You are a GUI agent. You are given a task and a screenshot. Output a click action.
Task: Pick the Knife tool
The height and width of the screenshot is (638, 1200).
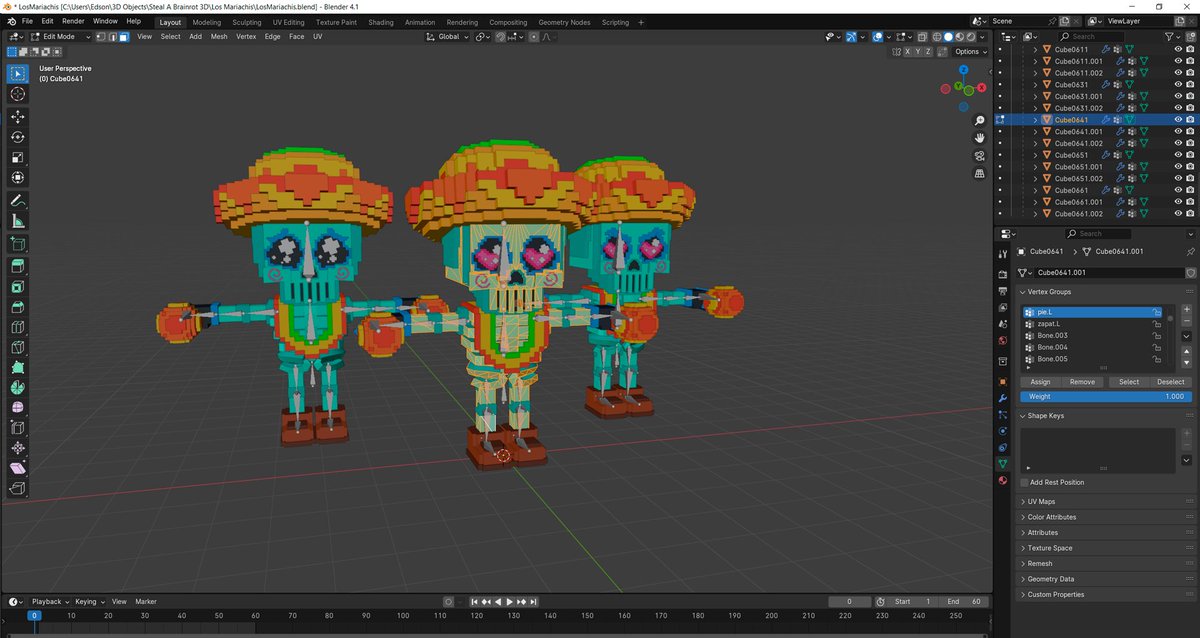pyautogui.click(x=18, y=347)
